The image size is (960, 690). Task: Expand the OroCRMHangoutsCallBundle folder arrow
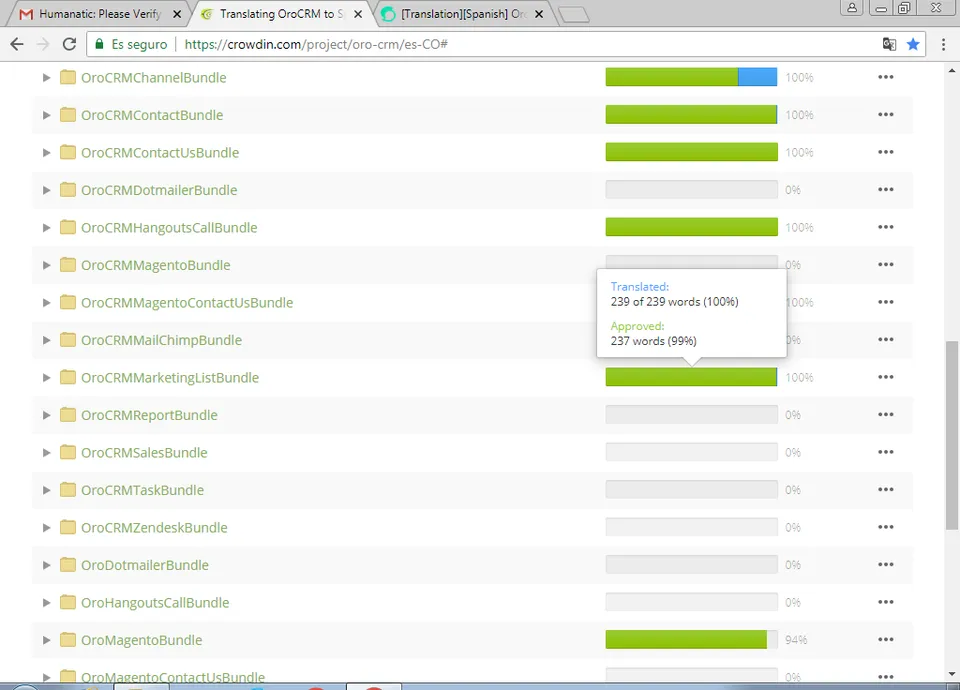[46, 228]
